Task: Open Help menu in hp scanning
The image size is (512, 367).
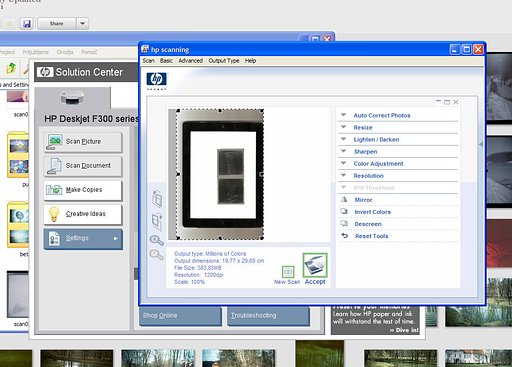Action: tap(250, 61)
